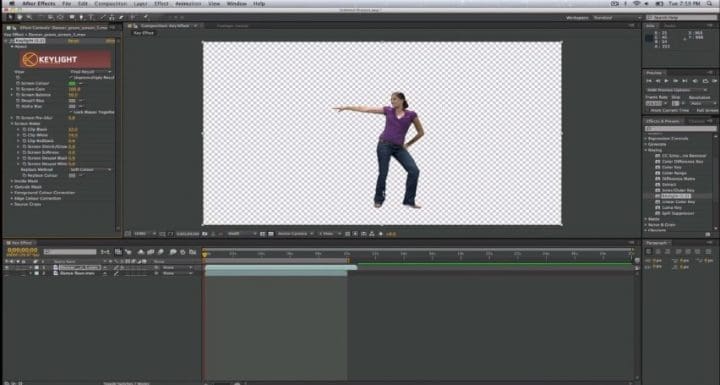Open the Window menu
Viewport: 720px width, 385px height.
237,4
